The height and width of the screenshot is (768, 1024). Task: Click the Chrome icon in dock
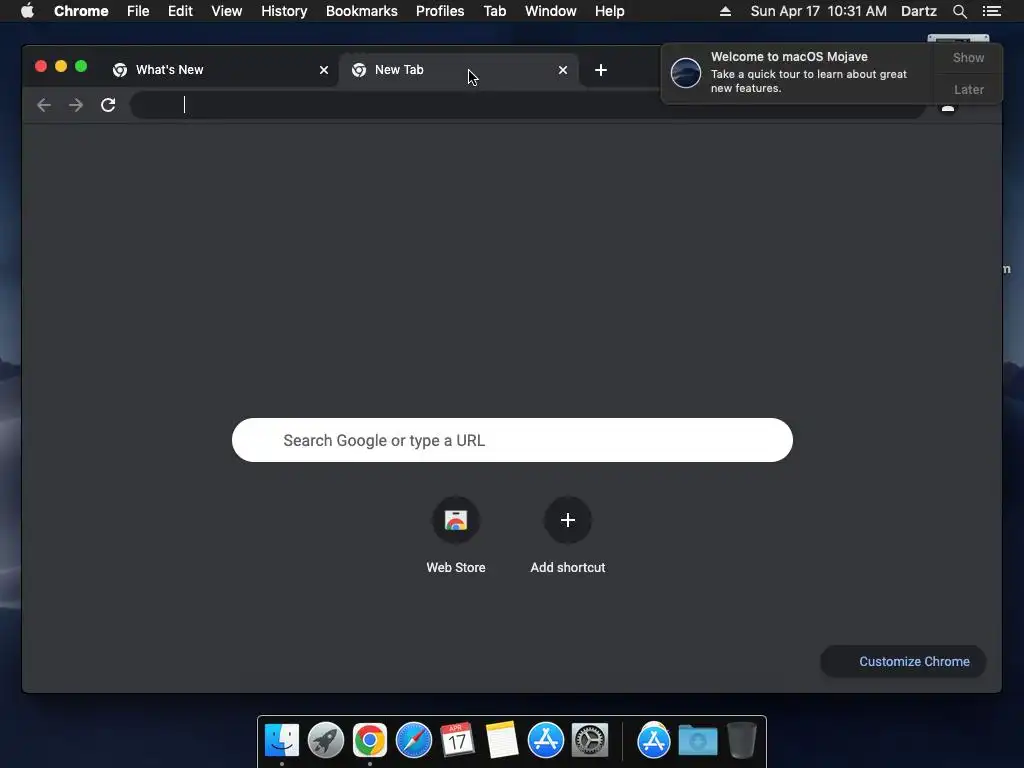click(370, 741)
